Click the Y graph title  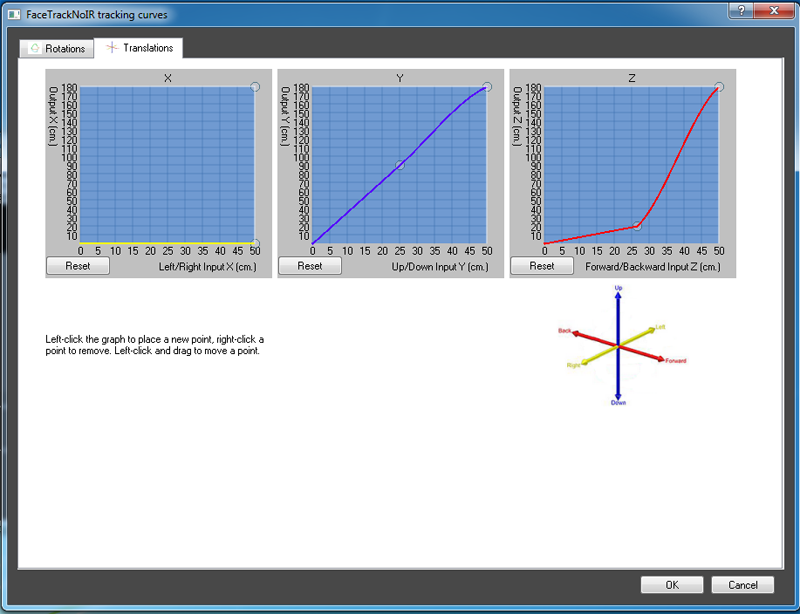click(399, 78)
